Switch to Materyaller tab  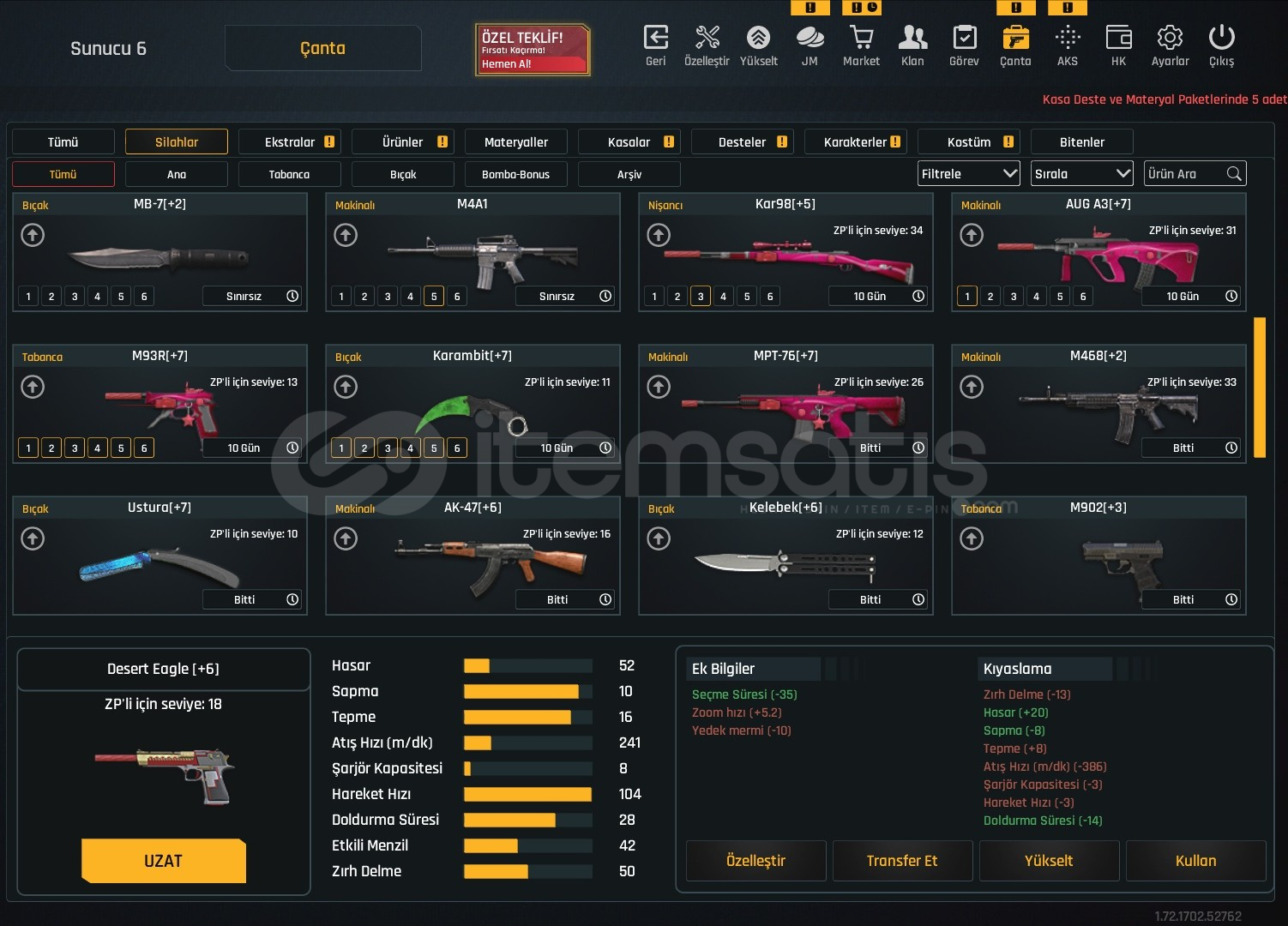(x=516, y=142)
